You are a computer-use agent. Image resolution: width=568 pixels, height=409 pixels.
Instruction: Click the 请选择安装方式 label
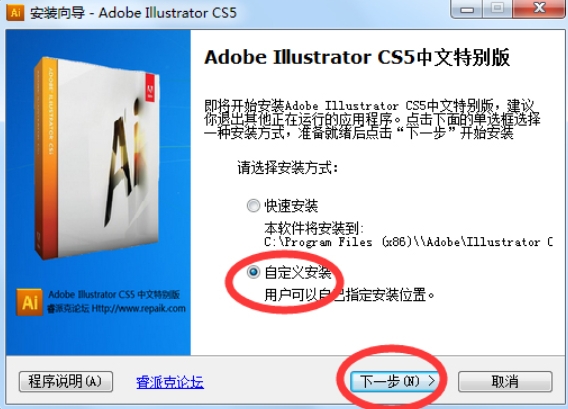[x=288, y=168]
